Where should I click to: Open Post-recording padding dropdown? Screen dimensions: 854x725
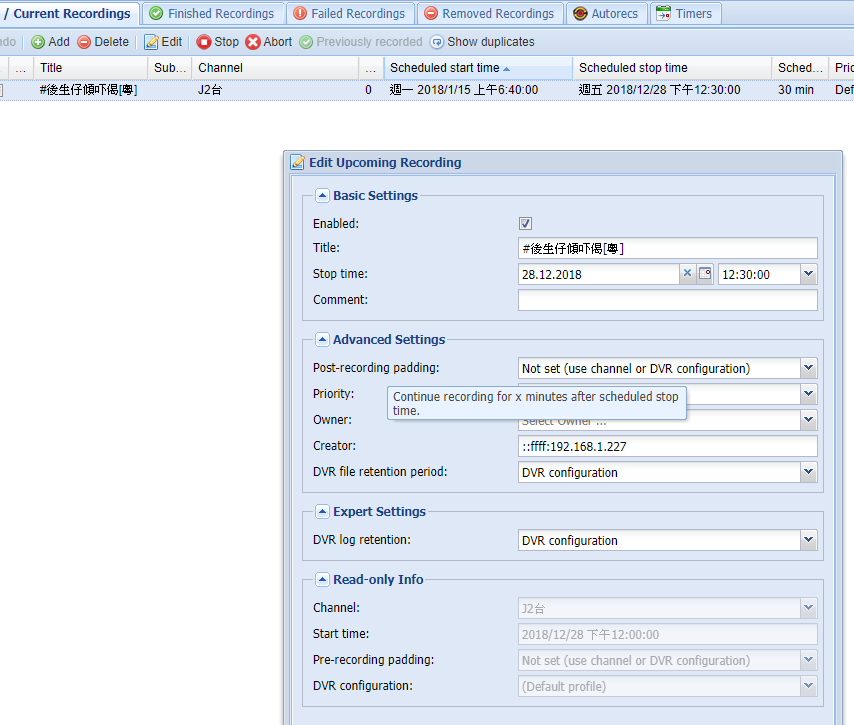coord(808,368)
